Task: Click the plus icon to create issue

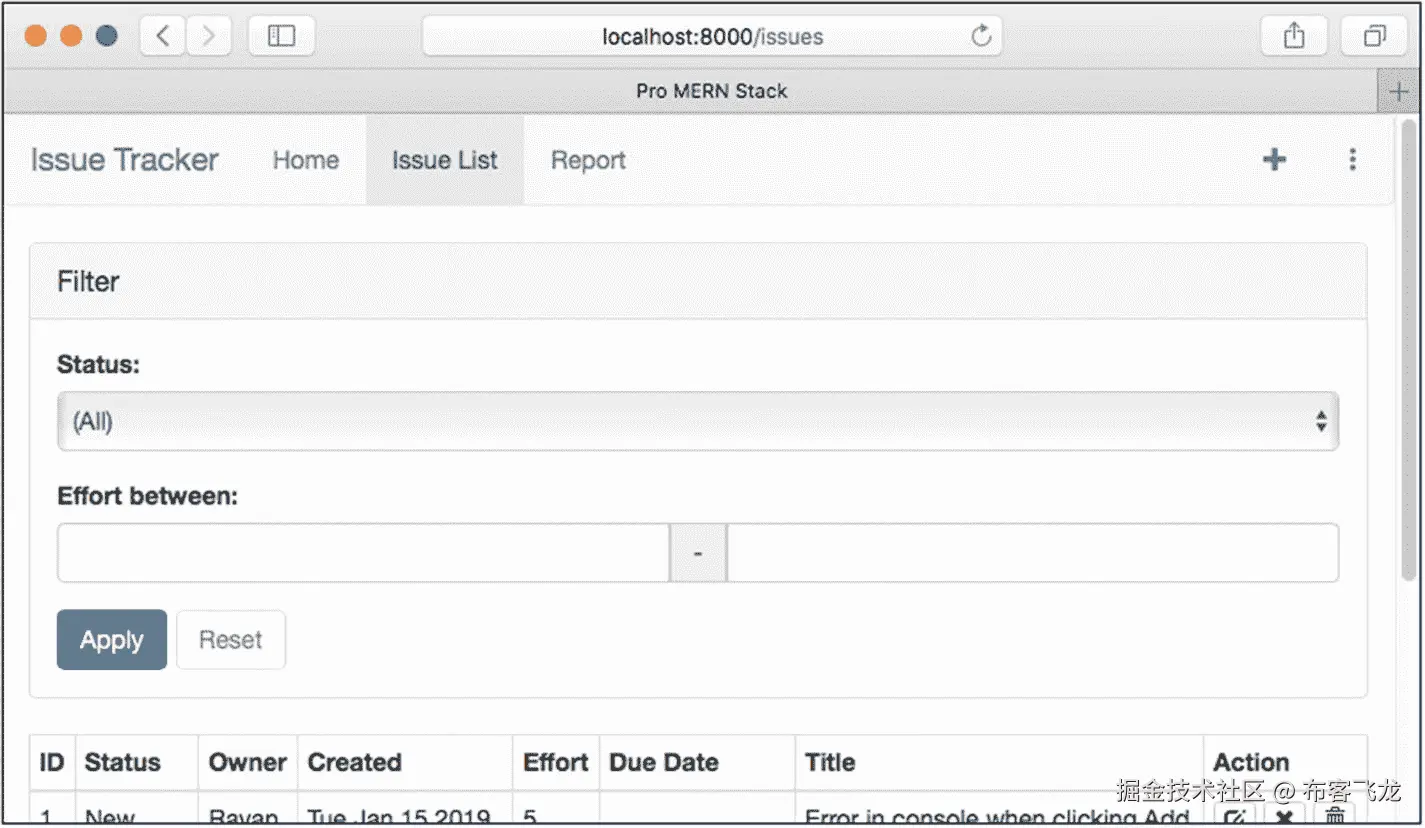Action: coord(1274,159)
